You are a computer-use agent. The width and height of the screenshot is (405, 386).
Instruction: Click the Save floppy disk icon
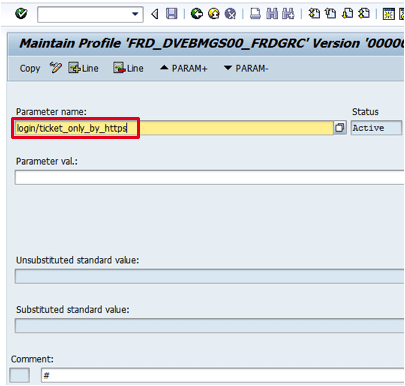point(172,14)
